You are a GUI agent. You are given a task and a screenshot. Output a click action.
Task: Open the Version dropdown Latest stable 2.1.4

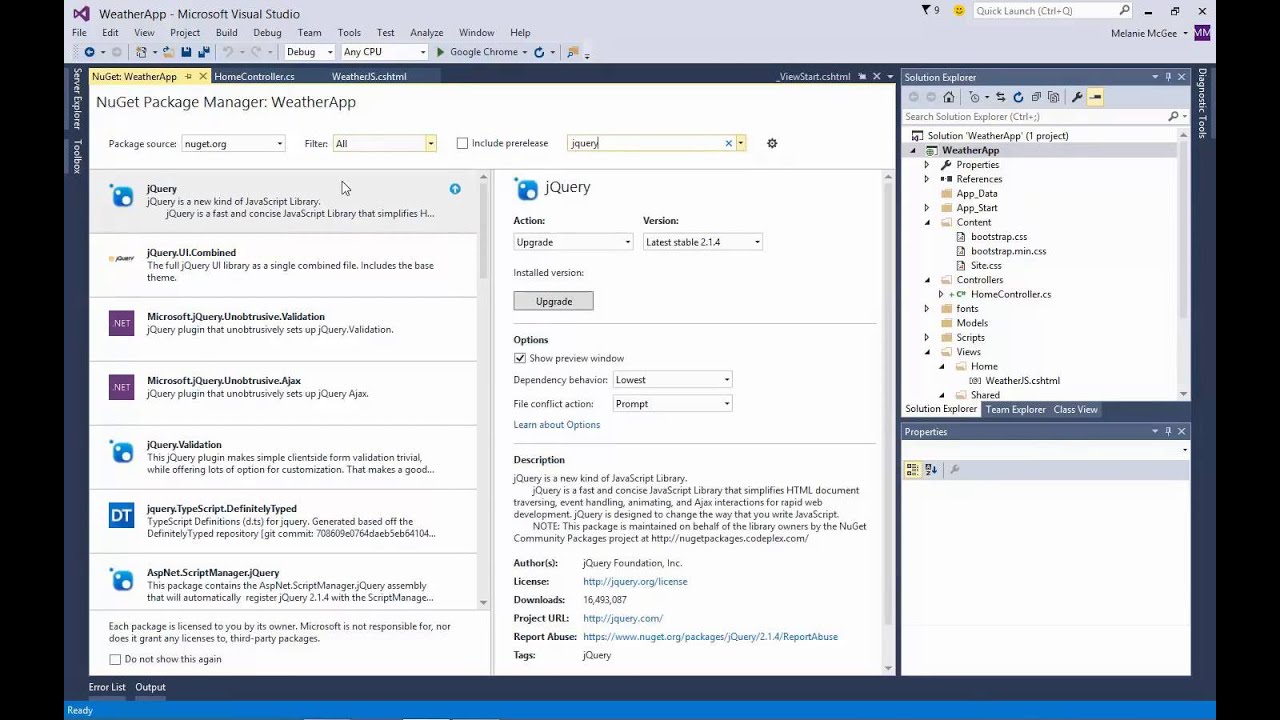point(702,242)
